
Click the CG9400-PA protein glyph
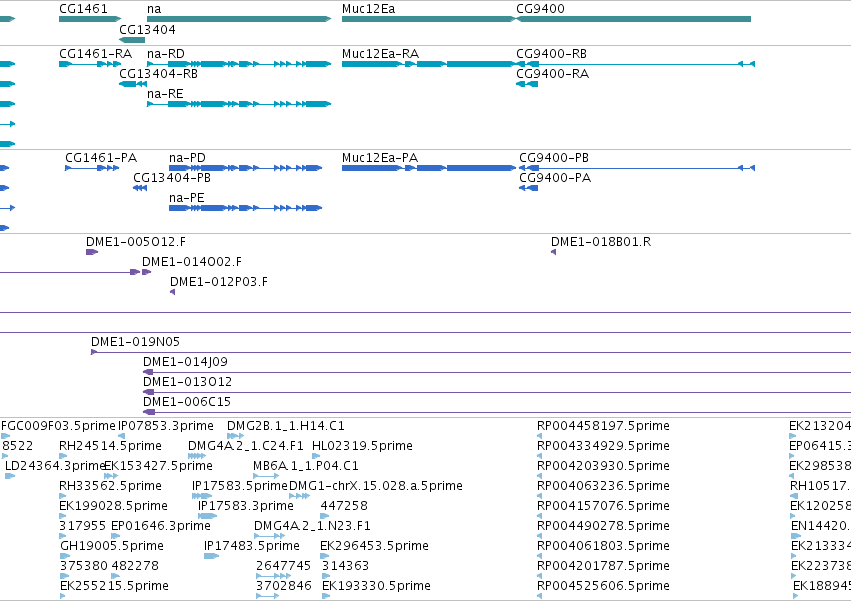[x=529, y=188]
